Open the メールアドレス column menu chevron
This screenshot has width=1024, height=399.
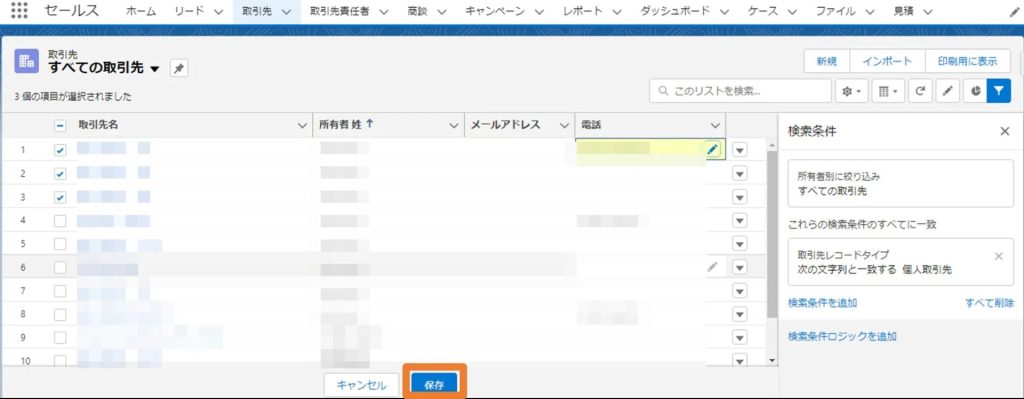pos(564,125)
